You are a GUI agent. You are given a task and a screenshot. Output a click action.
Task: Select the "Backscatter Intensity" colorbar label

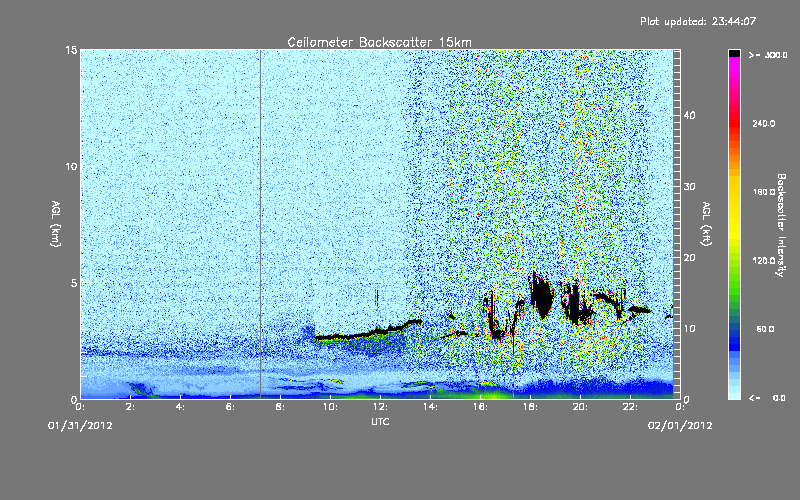[781, 225]
